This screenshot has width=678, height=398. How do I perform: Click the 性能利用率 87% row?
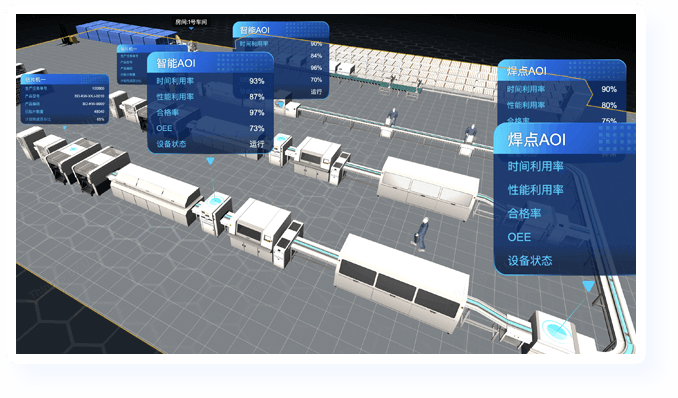(x=210, y=97)
